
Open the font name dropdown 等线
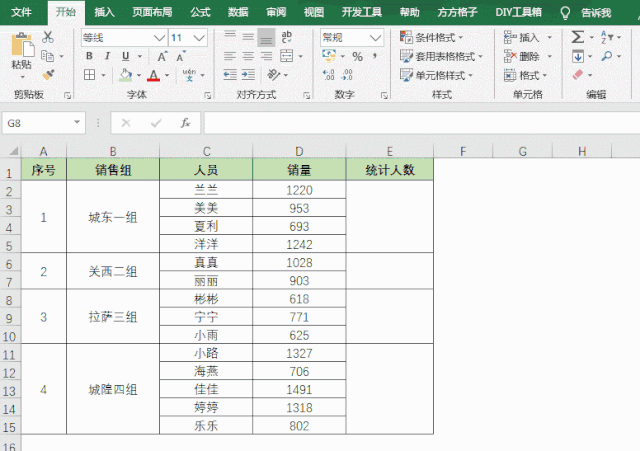(x=159, y=38)
